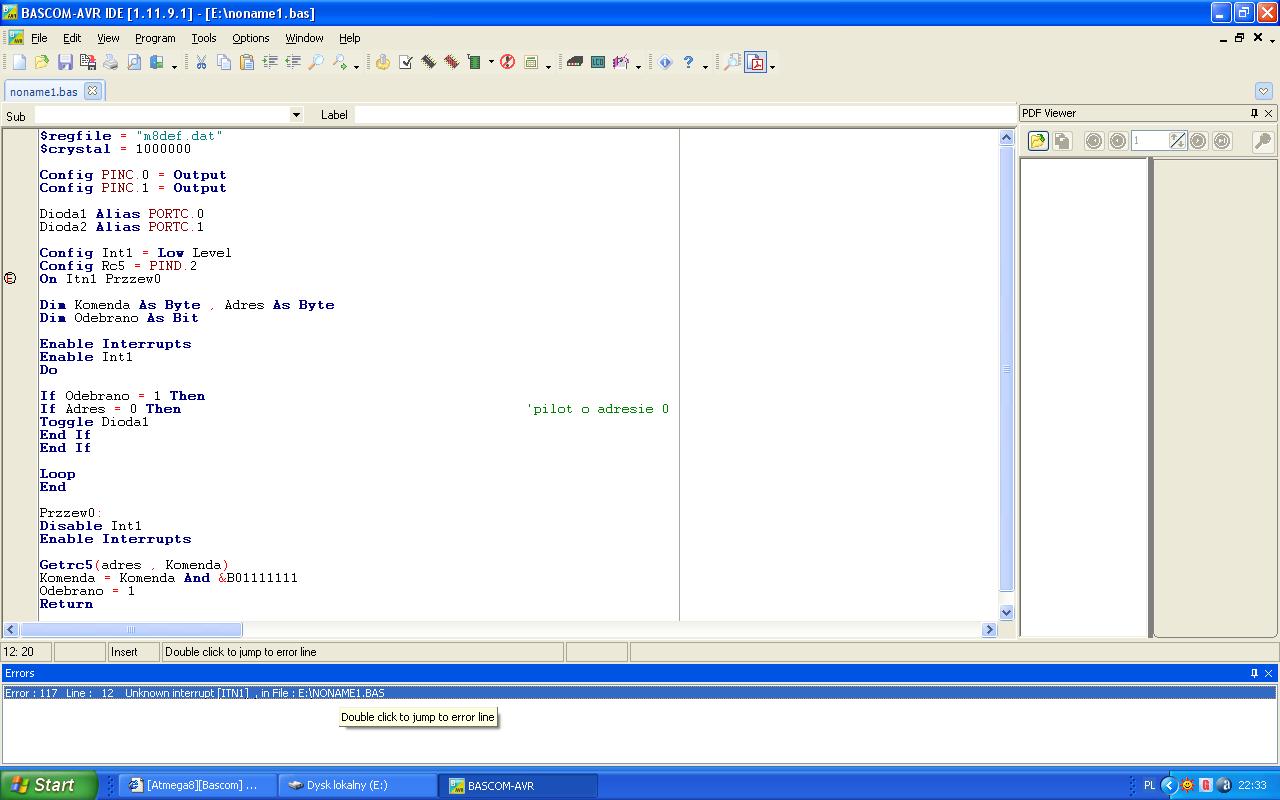The height and width of the screenshot is (800, 1280).
Task: Open the Help question mark icon
Action: click(x=688, y=62)
